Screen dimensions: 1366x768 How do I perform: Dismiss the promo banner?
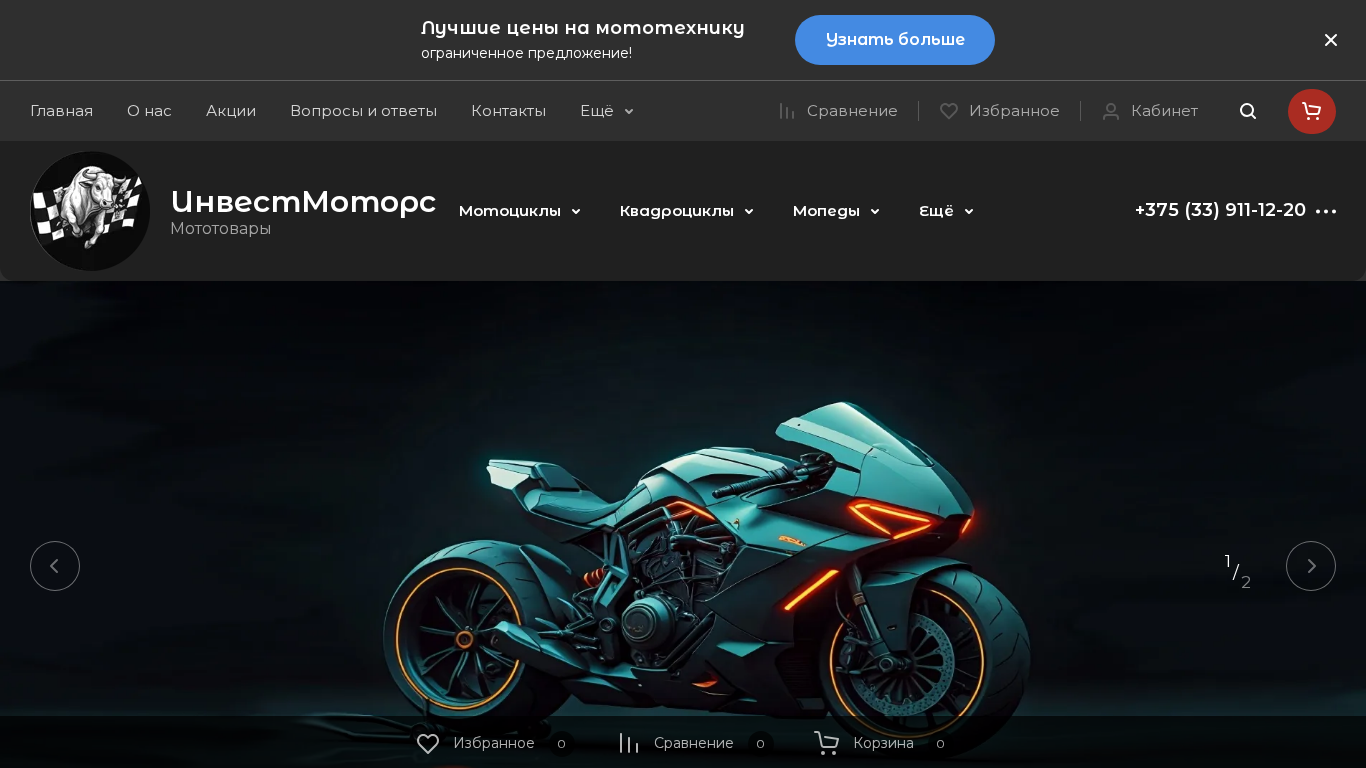pos(1331,40)
